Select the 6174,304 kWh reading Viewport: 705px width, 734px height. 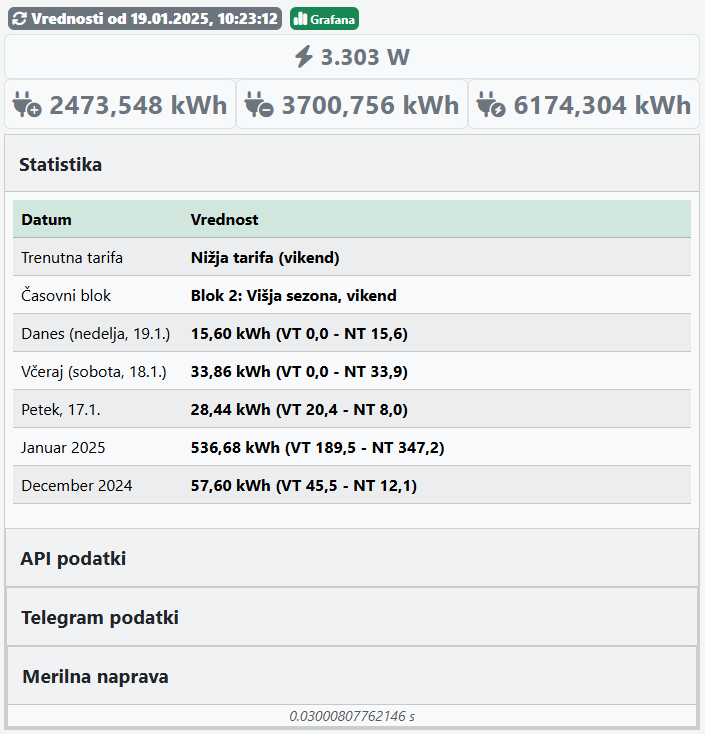click(602, 104)
